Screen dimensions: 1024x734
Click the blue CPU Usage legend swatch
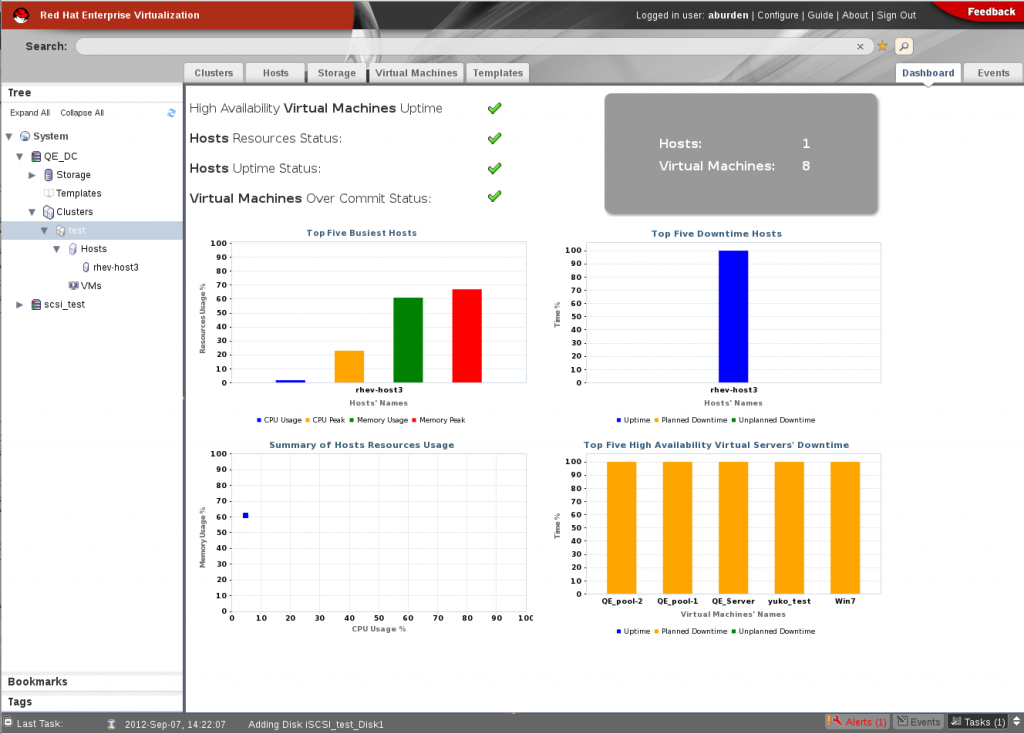pyautogui.click(x=259, y=420)
